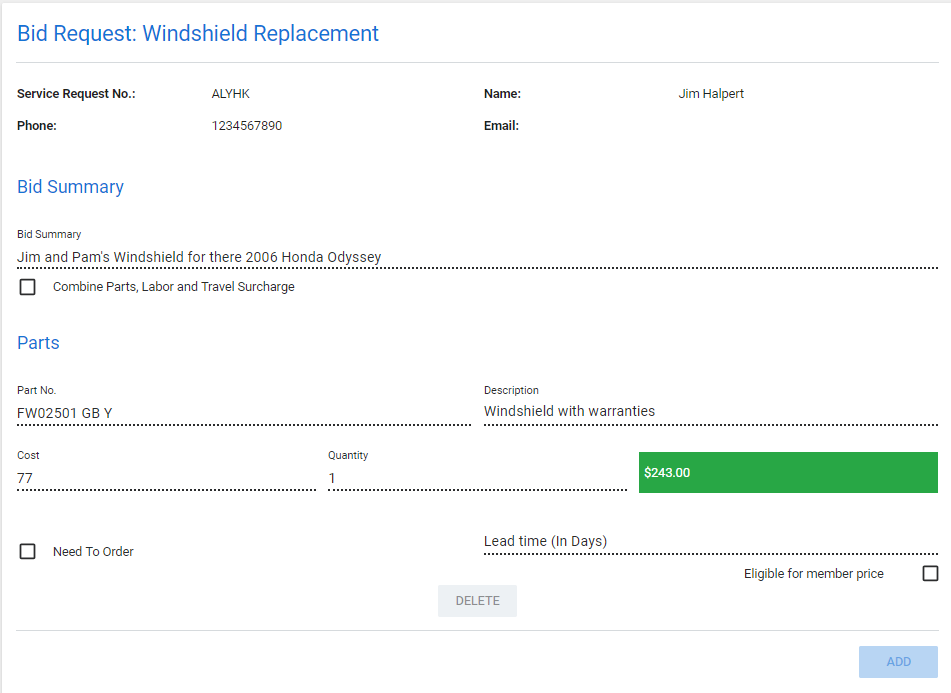Viewport: 951px width, 693px height.
Task: Click the Parts section heading
Action: [x=38, y=343]
